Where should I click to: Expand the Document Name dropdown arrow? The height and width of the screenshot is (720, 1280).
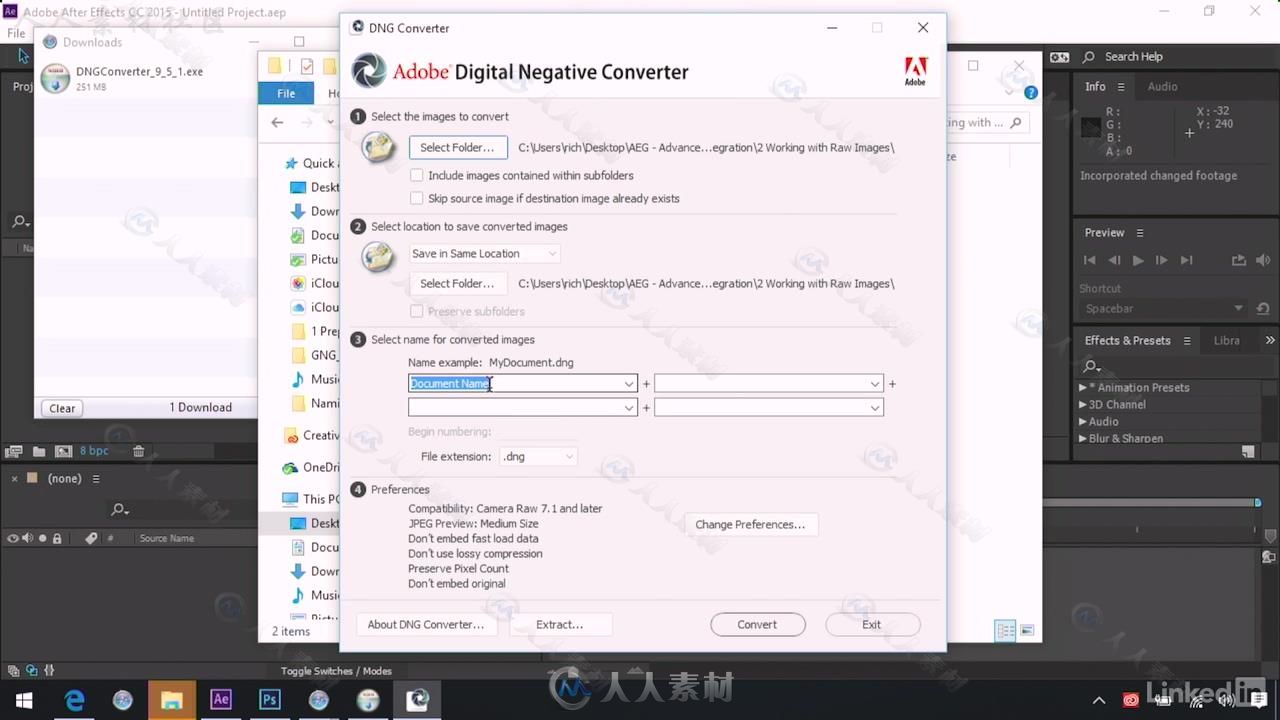[x=629, y=384]
